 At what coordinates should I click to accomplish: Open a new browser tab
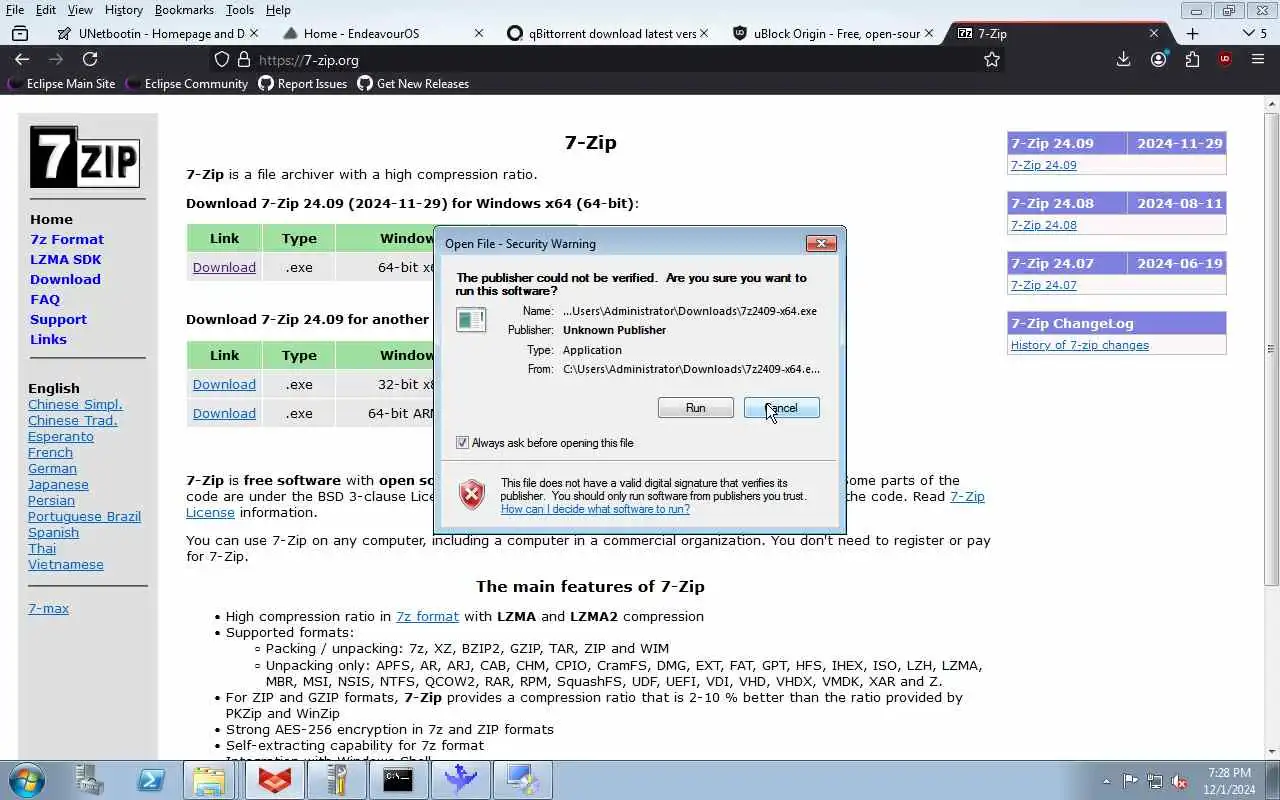[x=1192, y=33]
